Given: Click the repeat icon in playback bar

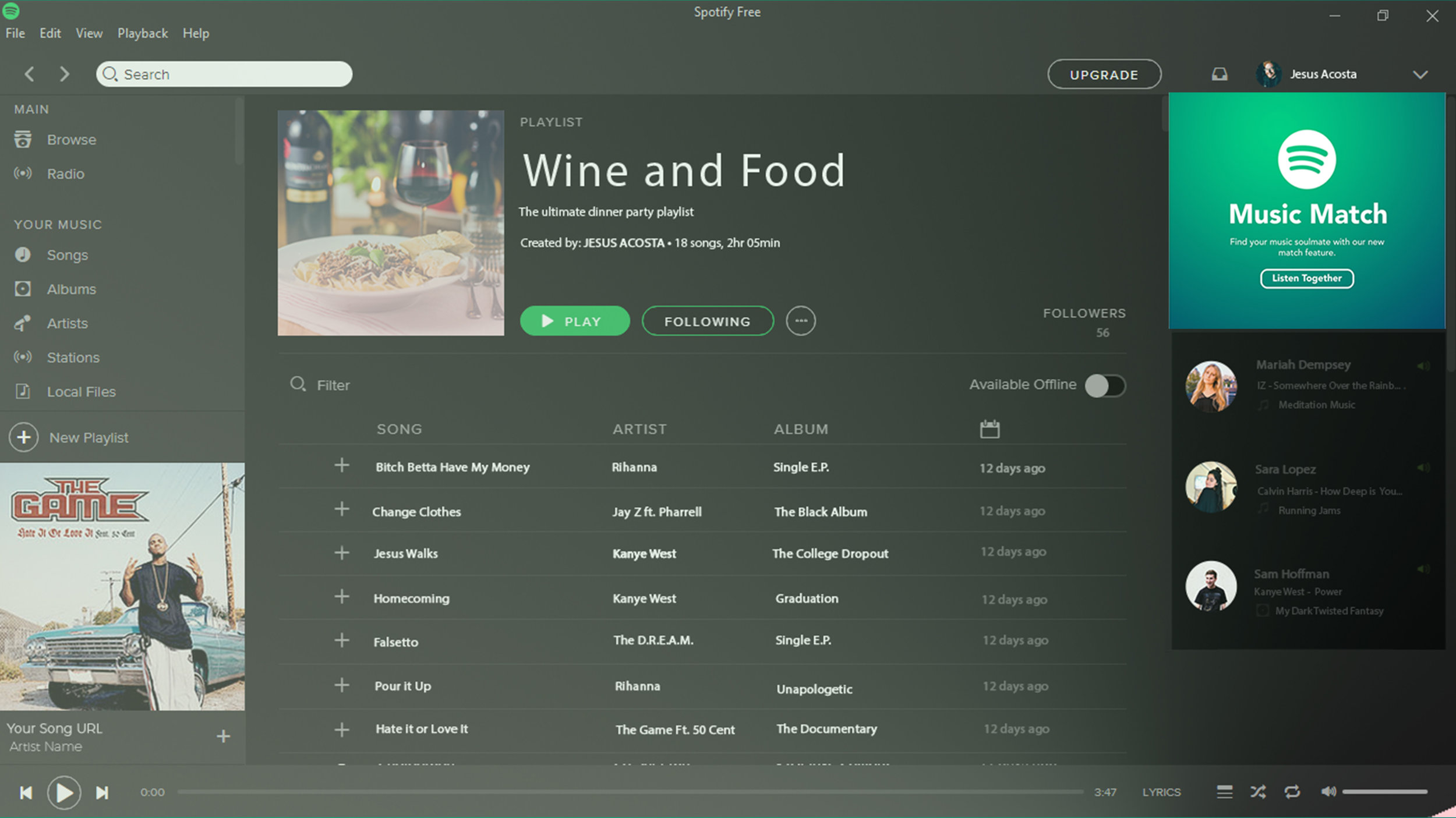Looking at the screenshot, I should [1292, 792].
